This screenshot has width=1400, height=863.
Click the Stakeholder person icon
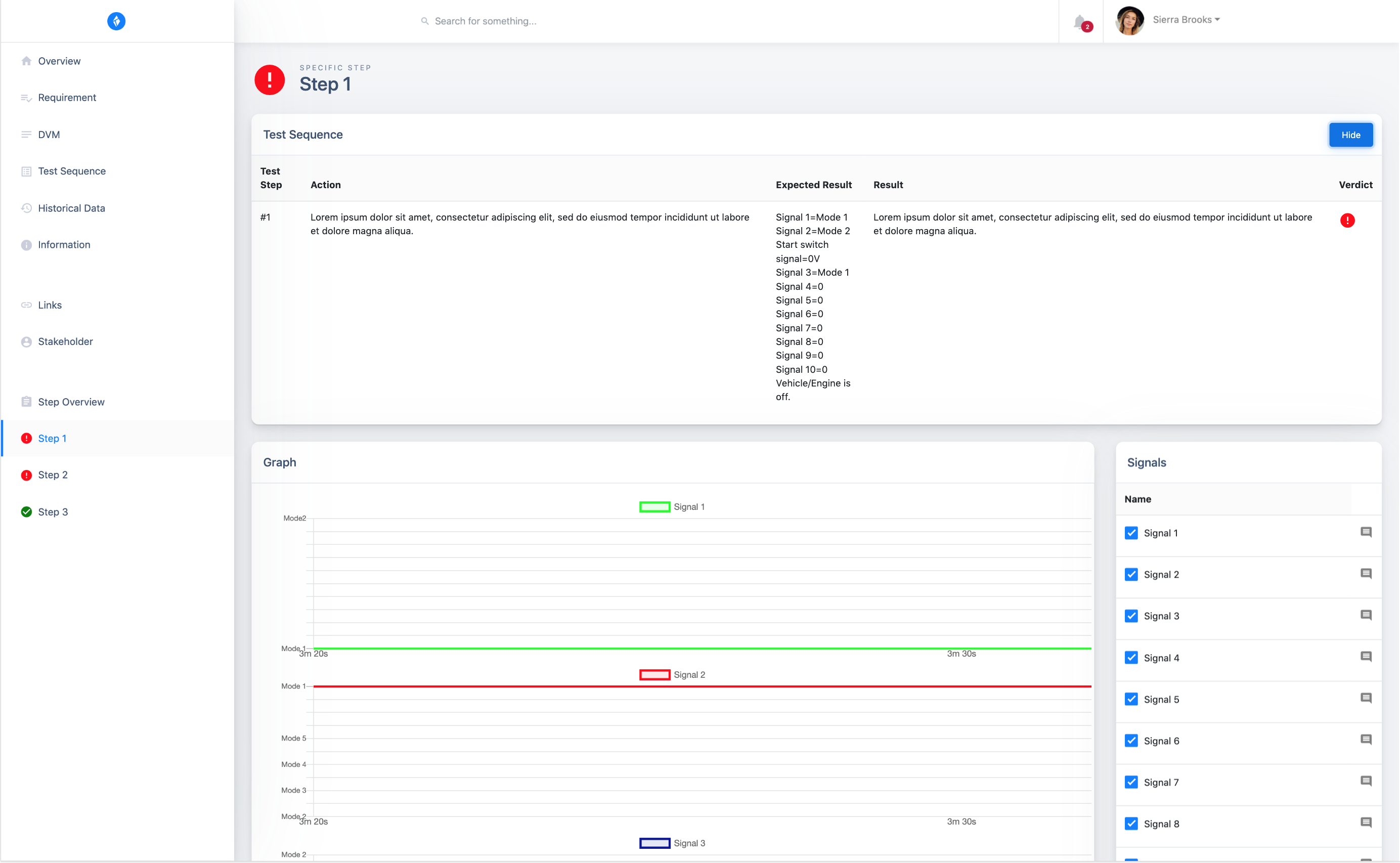(x=26, y=342)
